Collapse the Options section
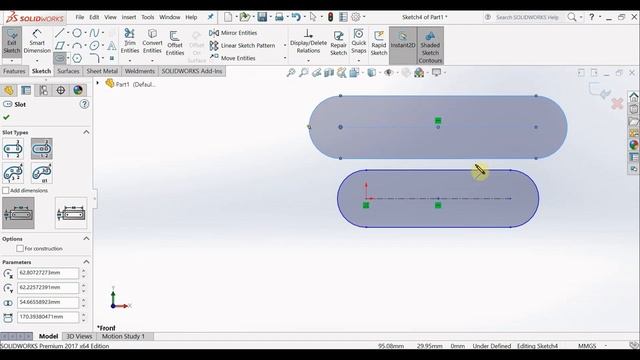The width and height of the screenshot is (640, 360). click(86, 238)
